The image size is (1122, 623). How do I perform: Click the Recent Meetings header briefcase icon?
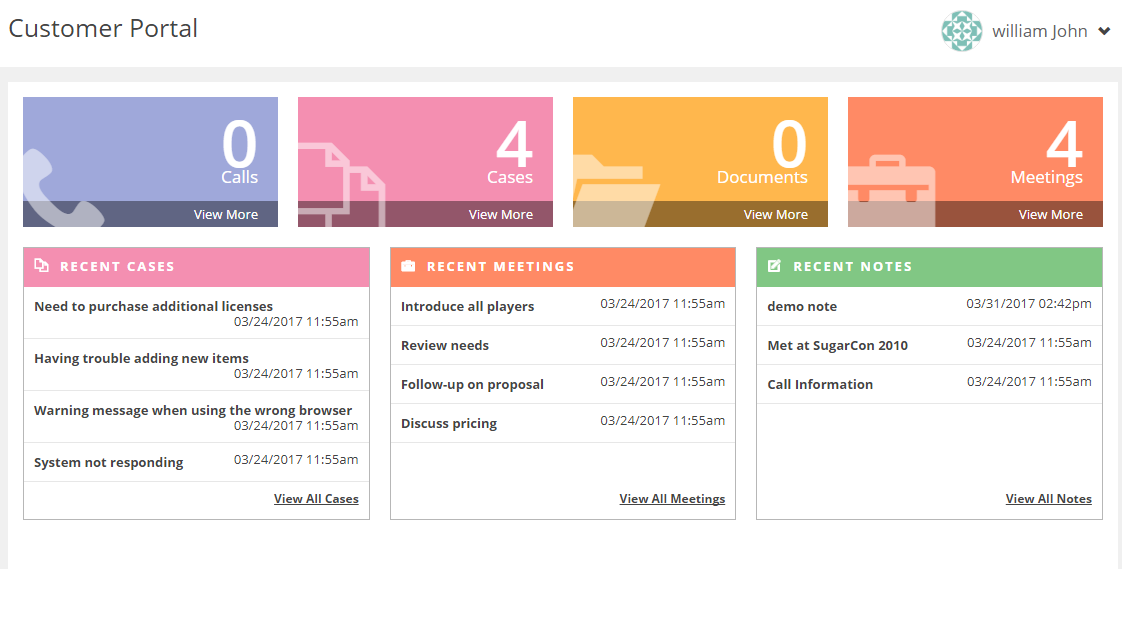coord(408,267)
